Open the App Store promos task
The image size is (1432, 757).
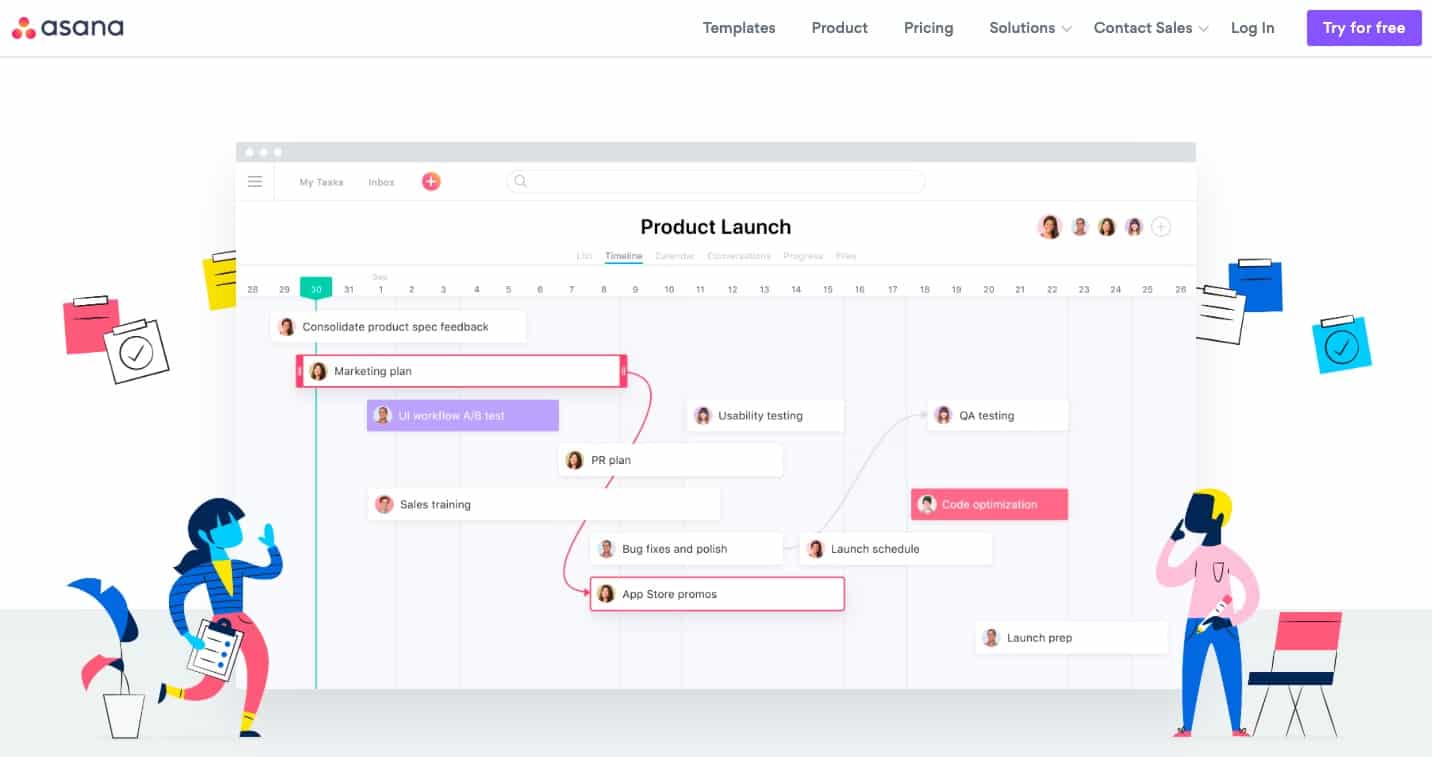point(717,594)
